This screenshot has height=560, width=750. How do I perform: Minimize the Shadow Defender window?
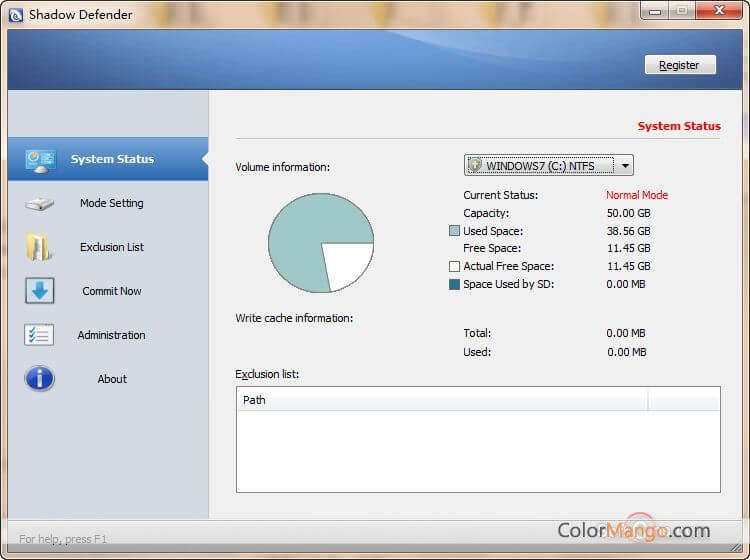point(655,11)
